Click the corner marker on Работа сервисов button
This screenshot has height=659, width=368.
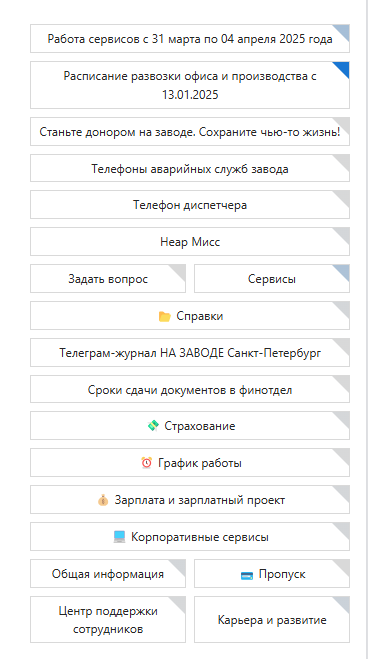point(341,33)
